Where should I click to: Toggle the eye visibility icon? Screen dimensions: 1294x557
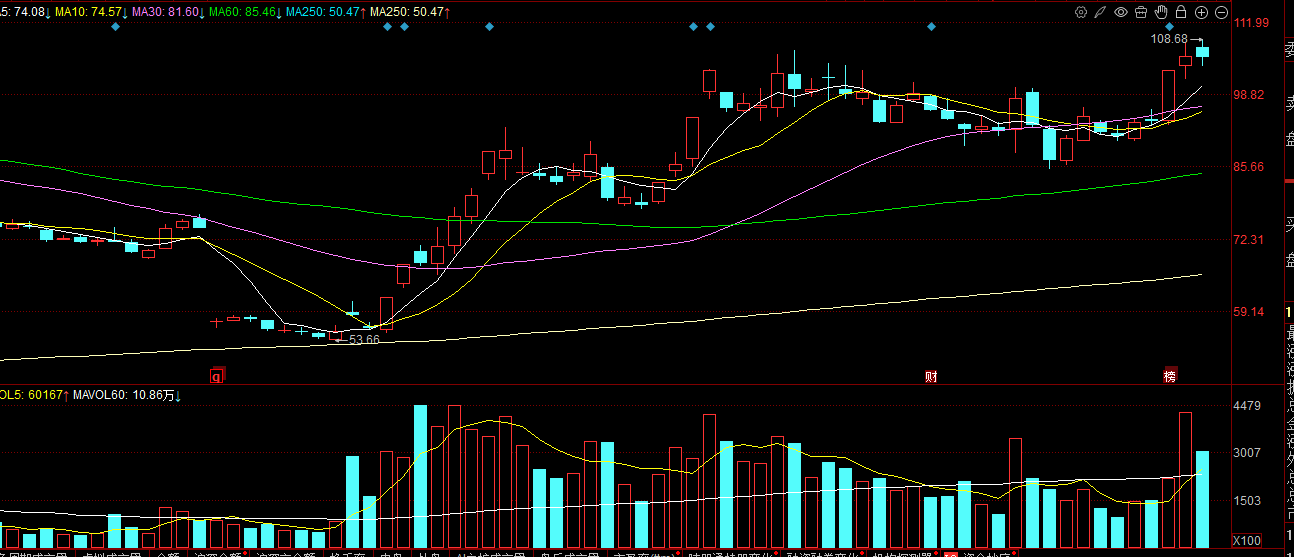pos(1121,12)
